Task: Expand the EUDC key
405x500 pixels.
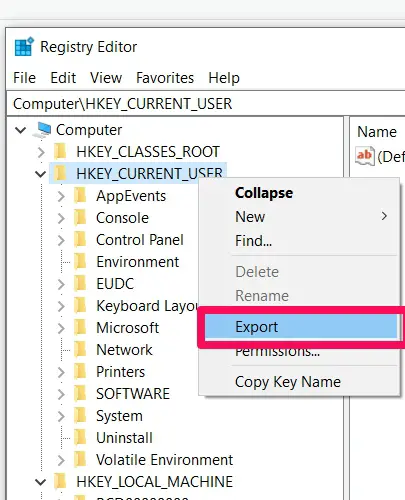Action: [x=61, y=284]
